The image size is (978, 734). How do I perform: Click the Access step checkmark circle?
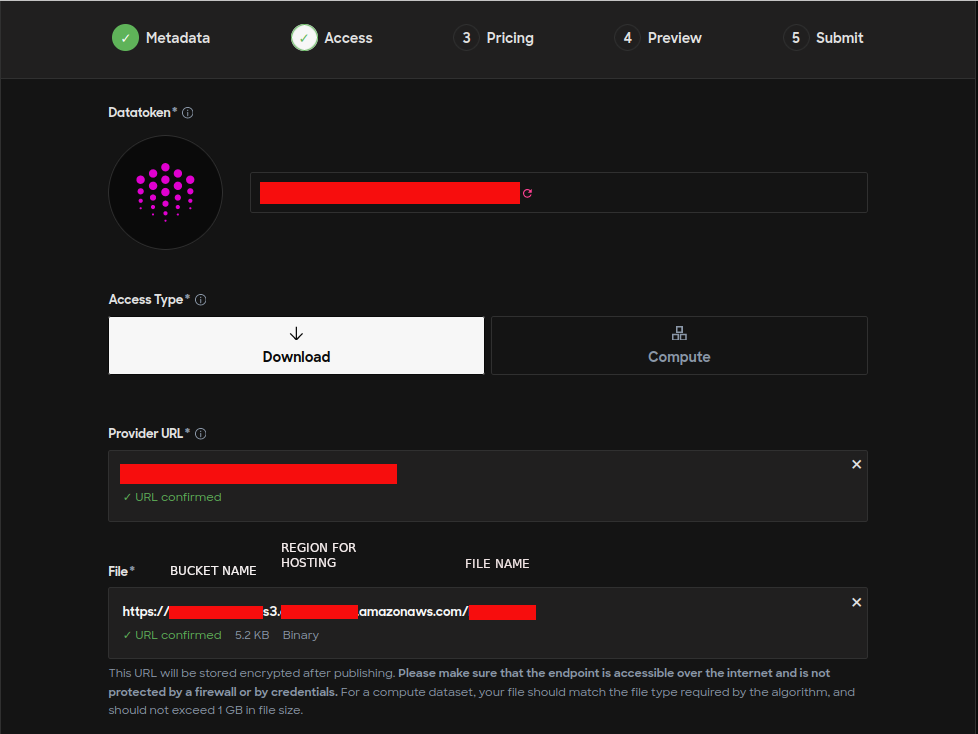coord(304,38)
